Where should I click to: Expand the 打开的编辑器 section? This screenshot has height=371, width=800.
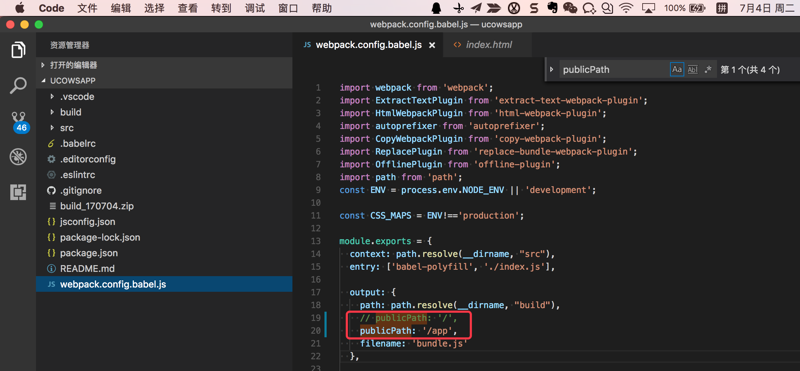coord(73,65)
